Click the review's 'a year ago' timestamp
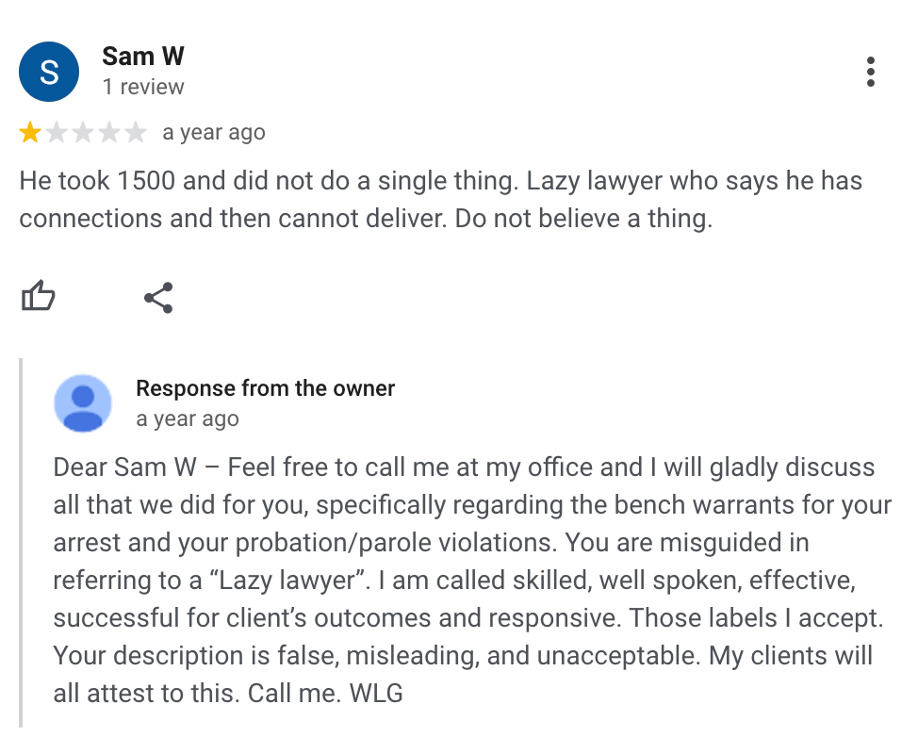The width and height of the screenshot is (918, 754). click(214, 133)
